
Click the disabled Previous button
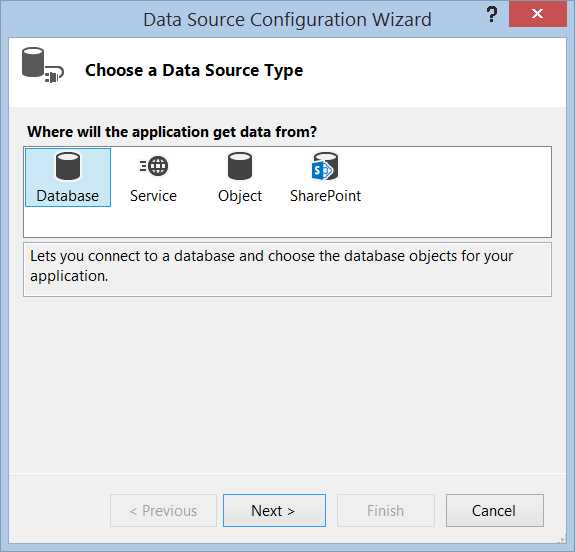(163, 511)
